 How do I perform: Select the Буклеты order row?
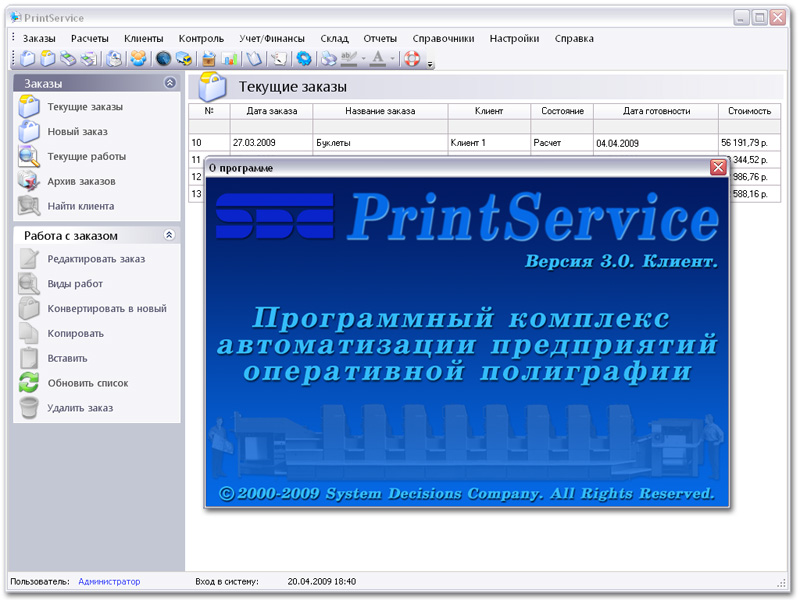coord(333,143)
